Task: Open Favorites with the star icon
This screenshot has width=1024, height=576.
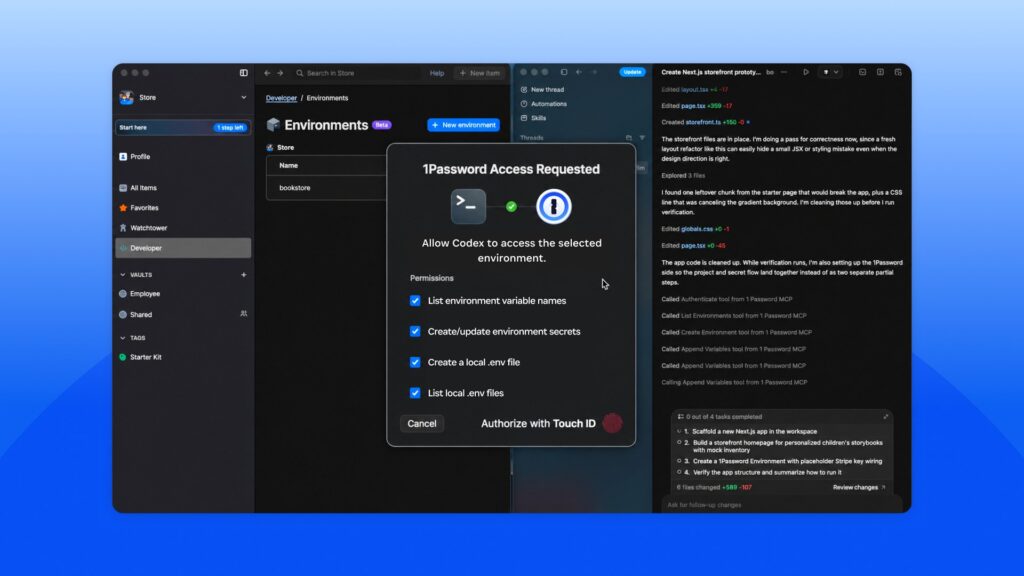Action: click(x=138, y=208)
